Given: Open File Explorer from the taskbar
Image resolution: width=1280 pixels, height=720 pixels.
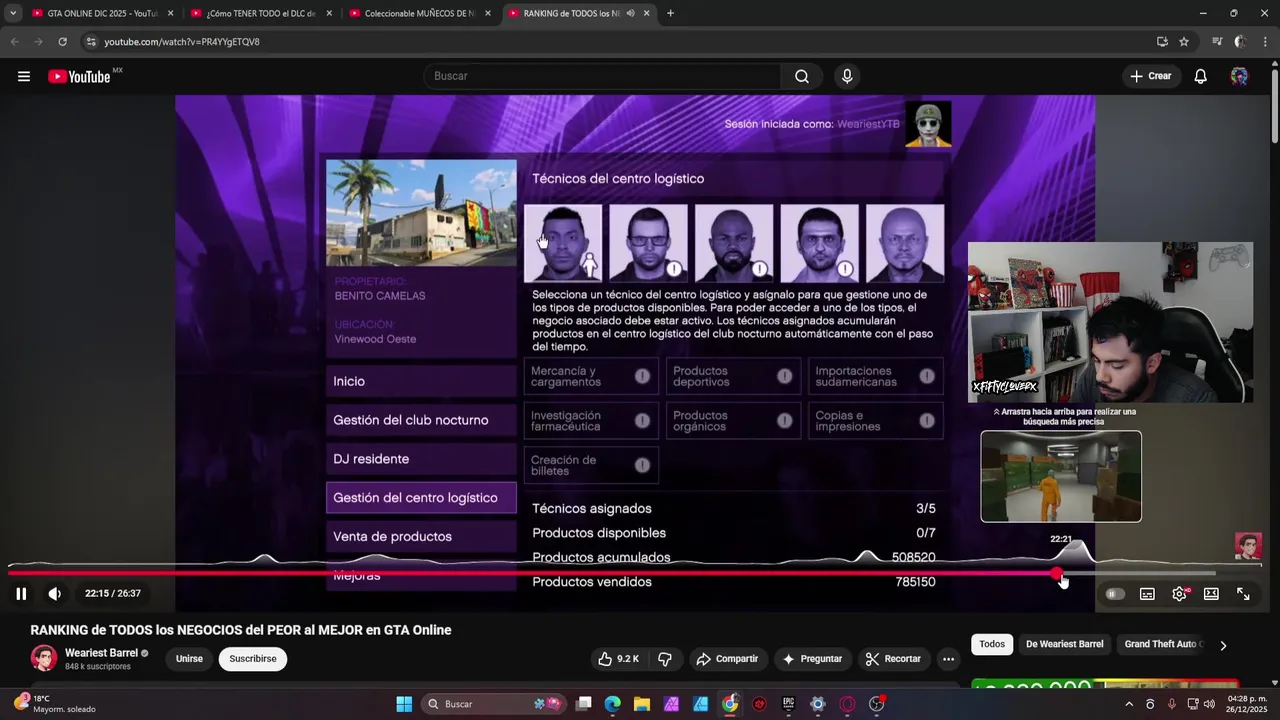Looking at the screenshot, I should [x=642, y=704].
